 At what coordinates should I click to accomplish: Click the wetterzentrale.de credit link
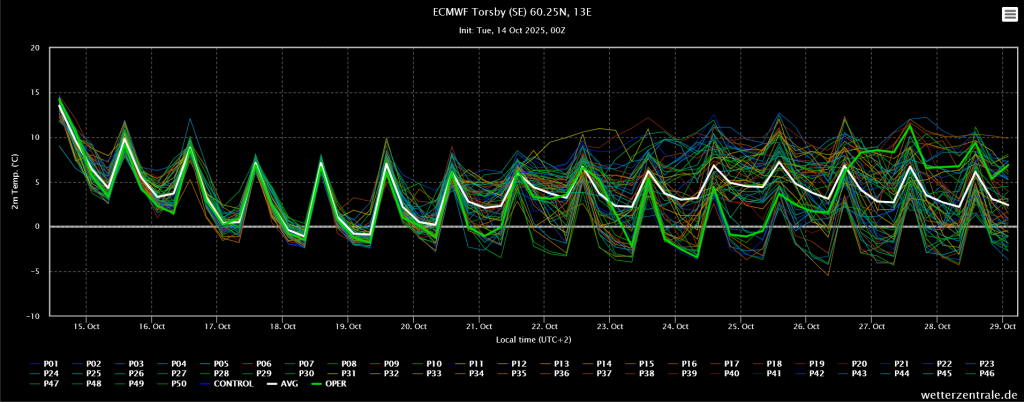coord(969,395)
